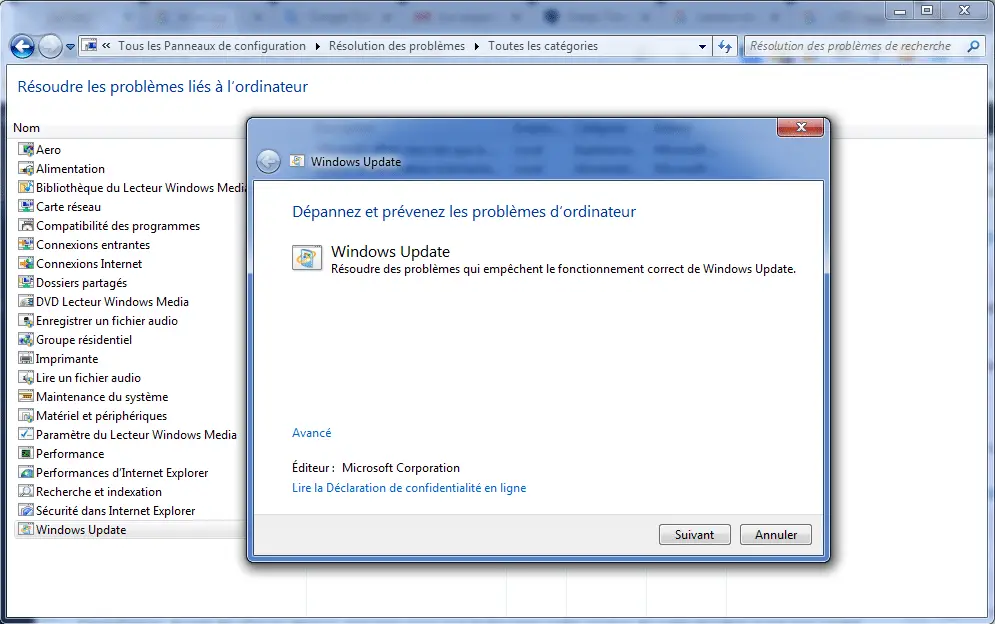The height and width of the screenshot is (624, 995).
Task: Select the Compatibilité des programmes row
Action: pos(118,226)
